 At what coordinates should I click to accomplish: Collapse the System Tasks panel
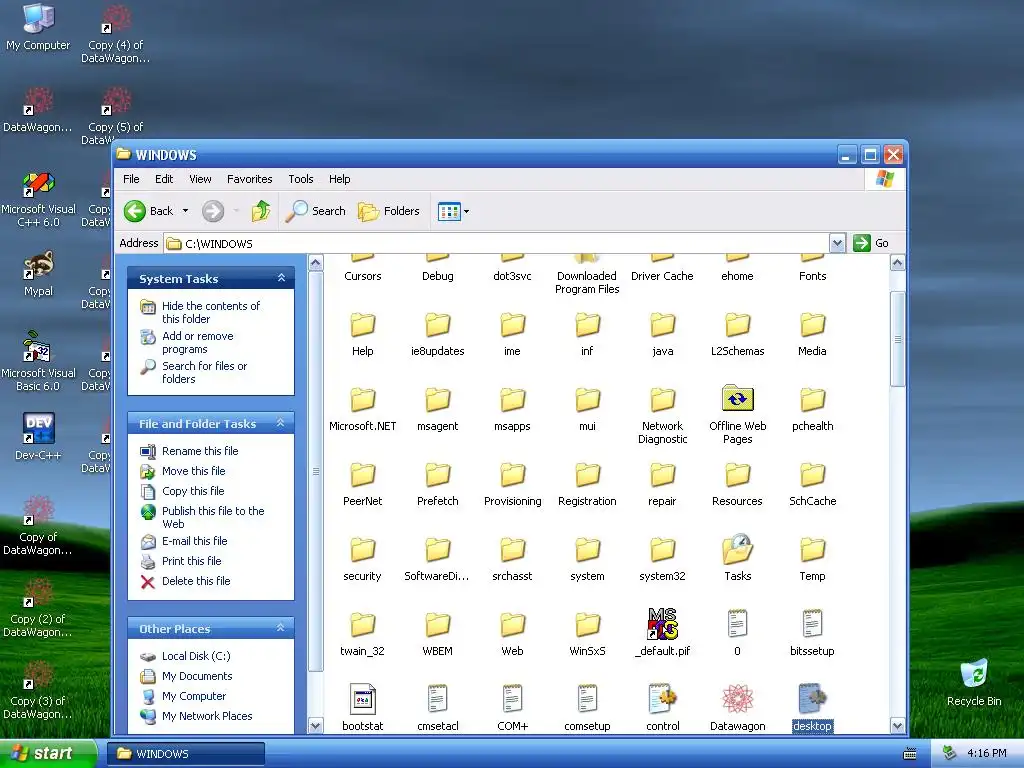pos(281,278)
